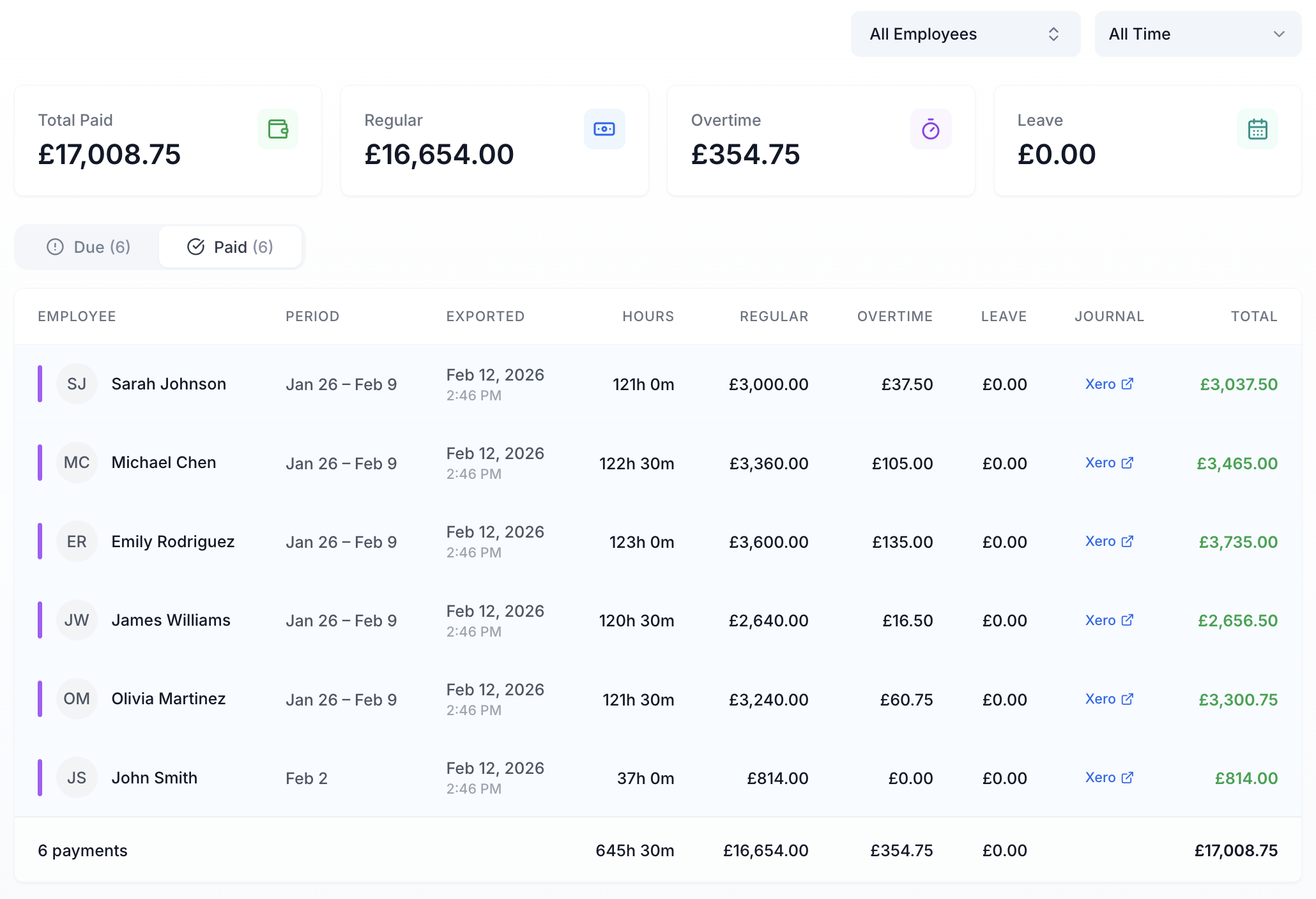Screen dimensions: 1316x899
Task: Open the All Employees dropdown
Action: pos(965,33)
